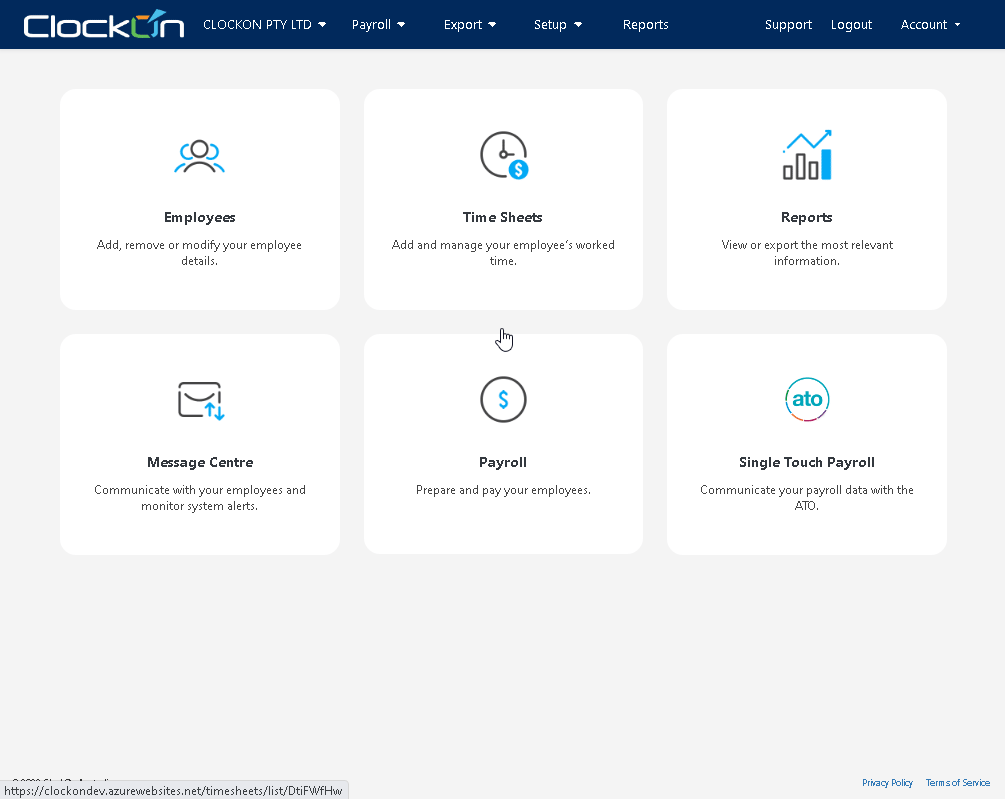Click 'Prepare and pay your employees.' text
The width and height of the screenshot is (1005, 799).
tap(503, 490)
